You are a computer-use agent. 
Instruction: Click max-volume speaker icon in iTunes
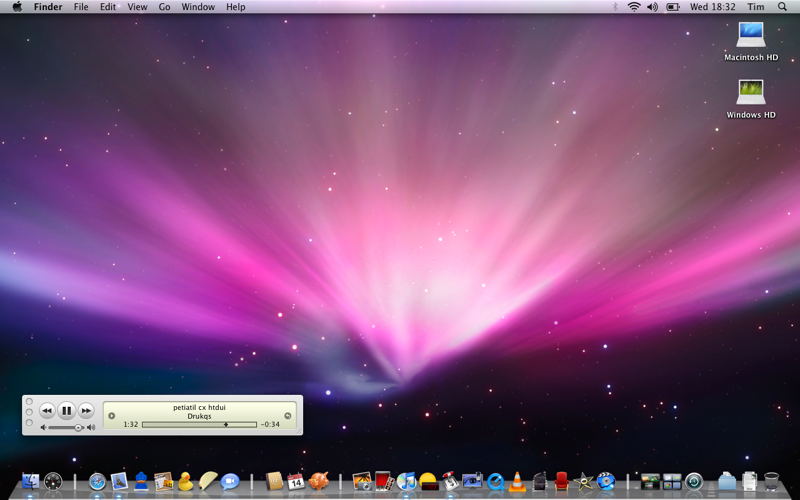coord(91,428)
